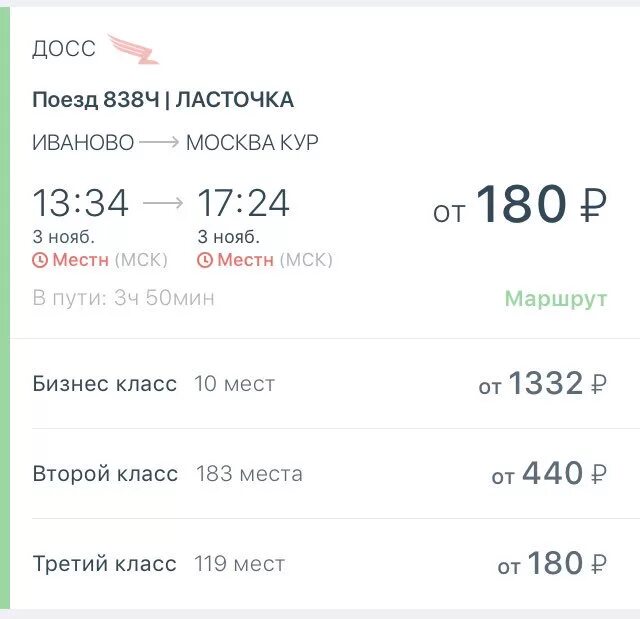
Task: Tap the от 440 ₽ second class price
Action: point(549,474)
